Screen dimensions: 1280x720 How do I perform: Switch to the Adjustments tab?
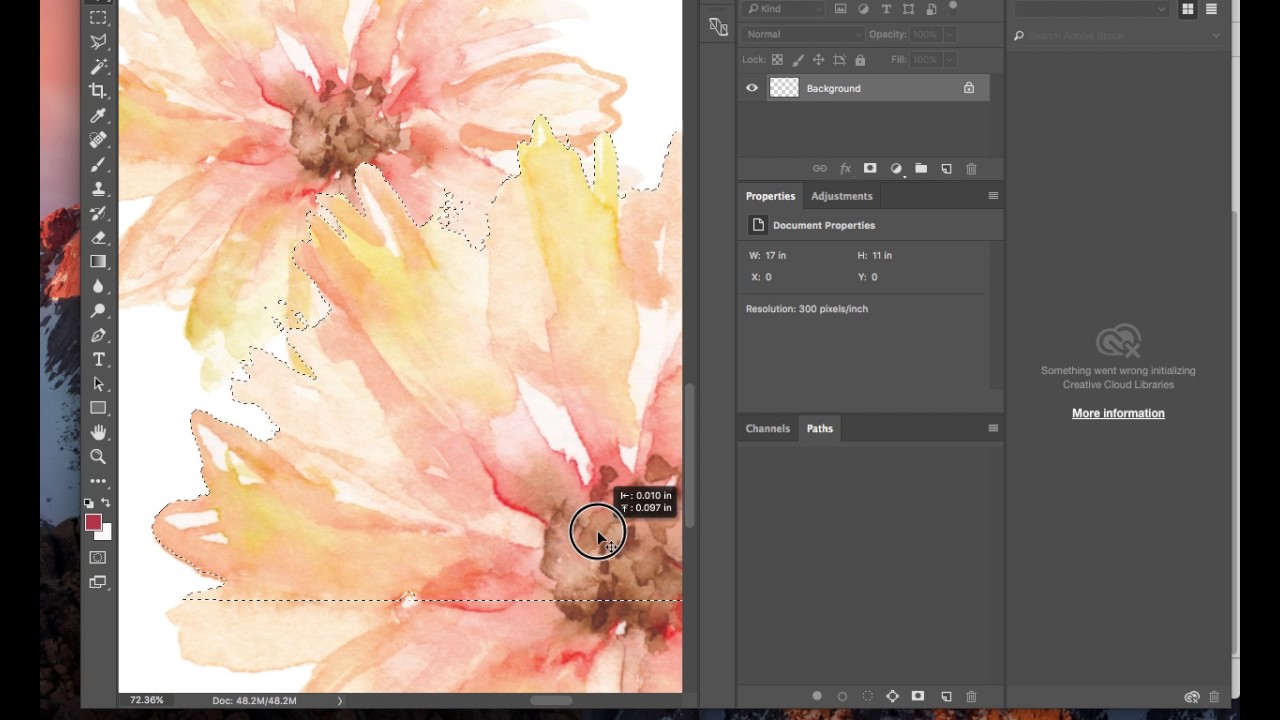pyautogui.click(x=842, y=196)
